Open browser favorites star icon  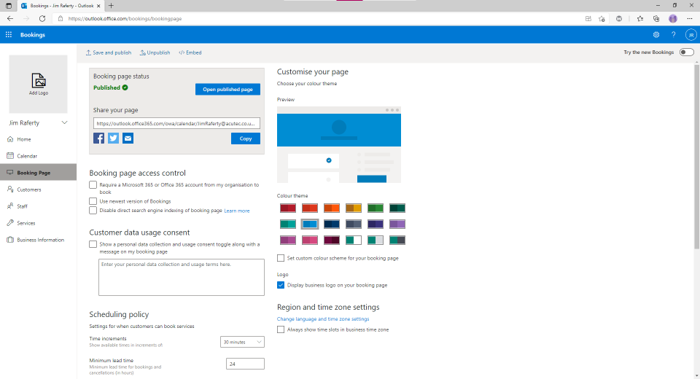pos(640,18)
